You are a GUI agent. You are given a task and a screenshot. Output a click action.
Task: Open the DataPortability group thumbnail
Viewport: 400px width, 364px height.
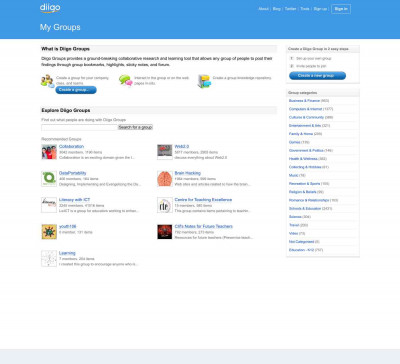click(49, 179)
